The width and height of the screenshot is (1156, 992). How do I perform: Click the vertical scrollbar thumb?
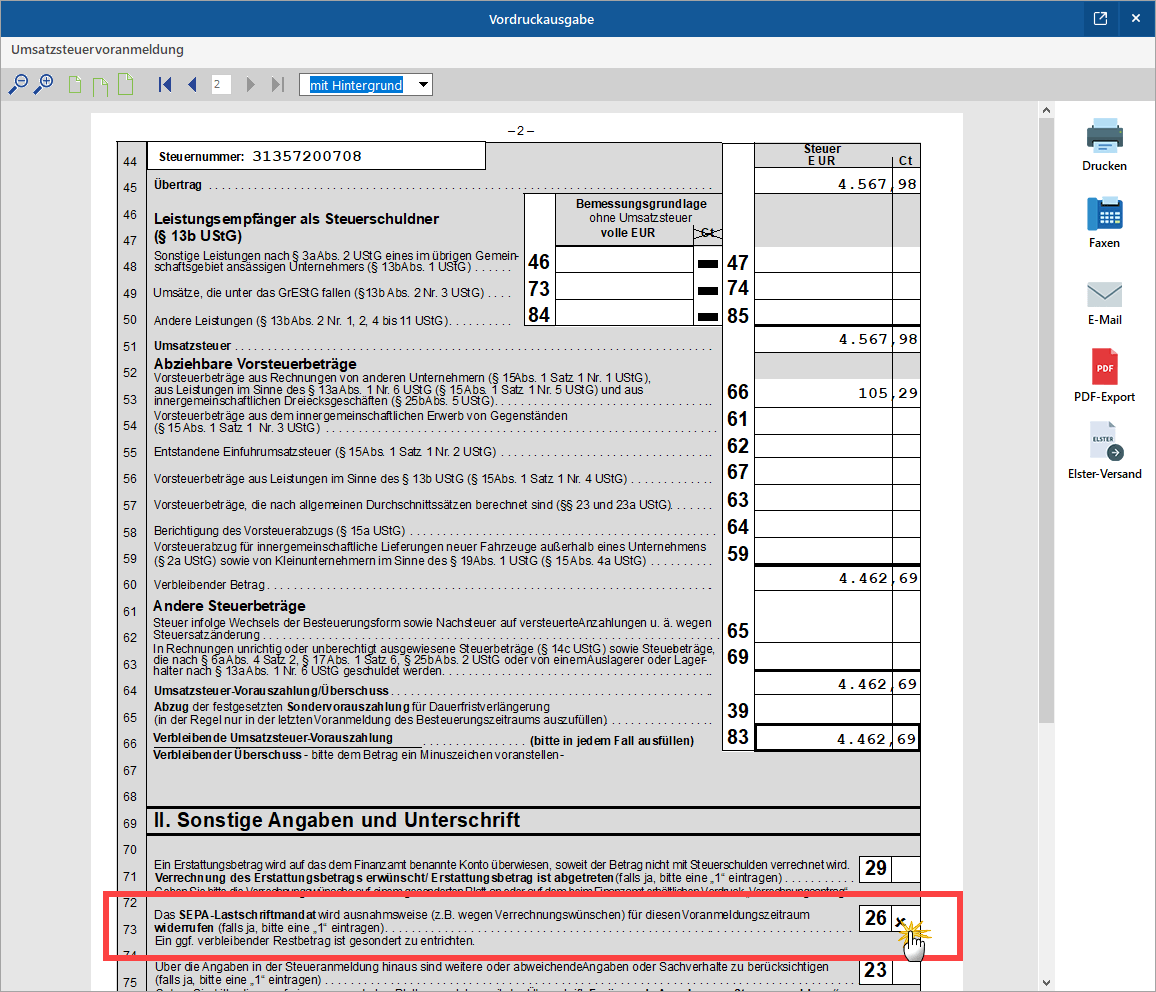[x=1046, y=420]
